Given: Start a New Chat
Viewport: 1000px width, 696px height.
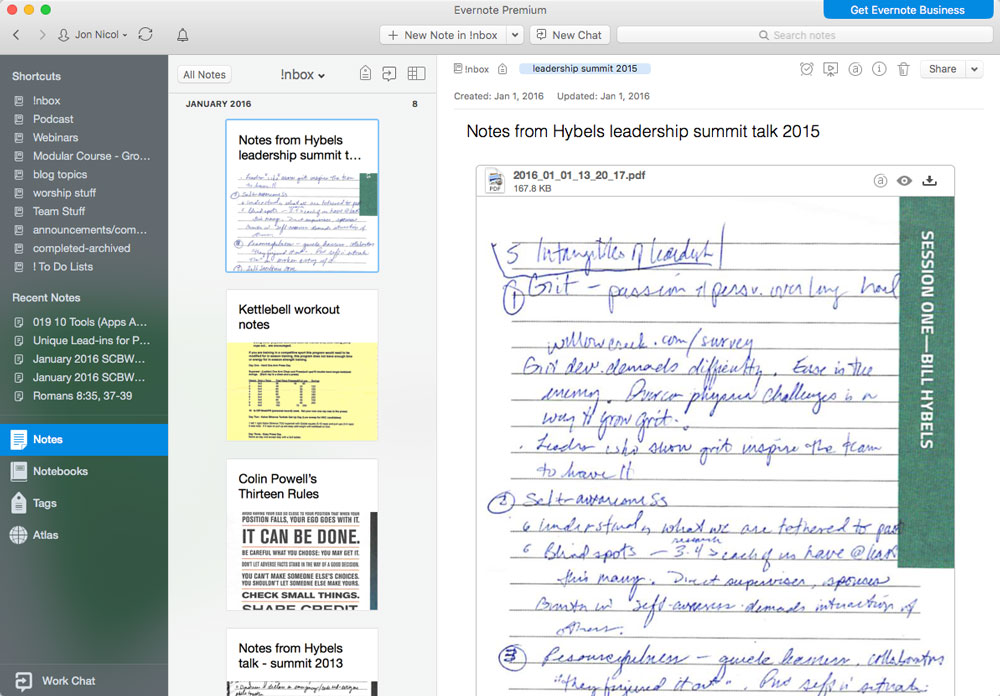Looking at the screenshot, I should [570, 35].
